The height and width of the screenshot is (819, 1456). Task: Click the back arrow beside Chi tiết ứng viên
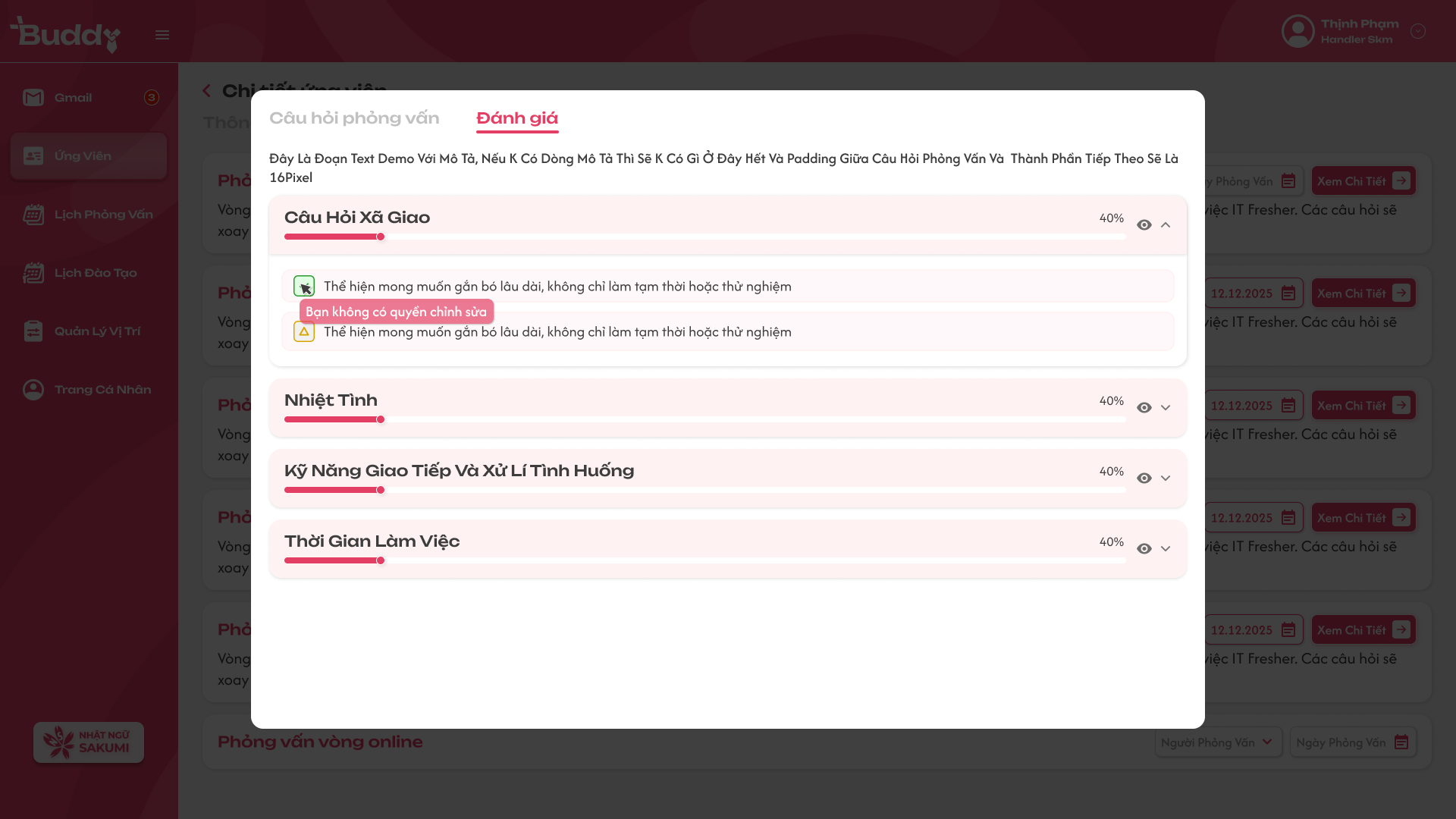pos(206,91)
